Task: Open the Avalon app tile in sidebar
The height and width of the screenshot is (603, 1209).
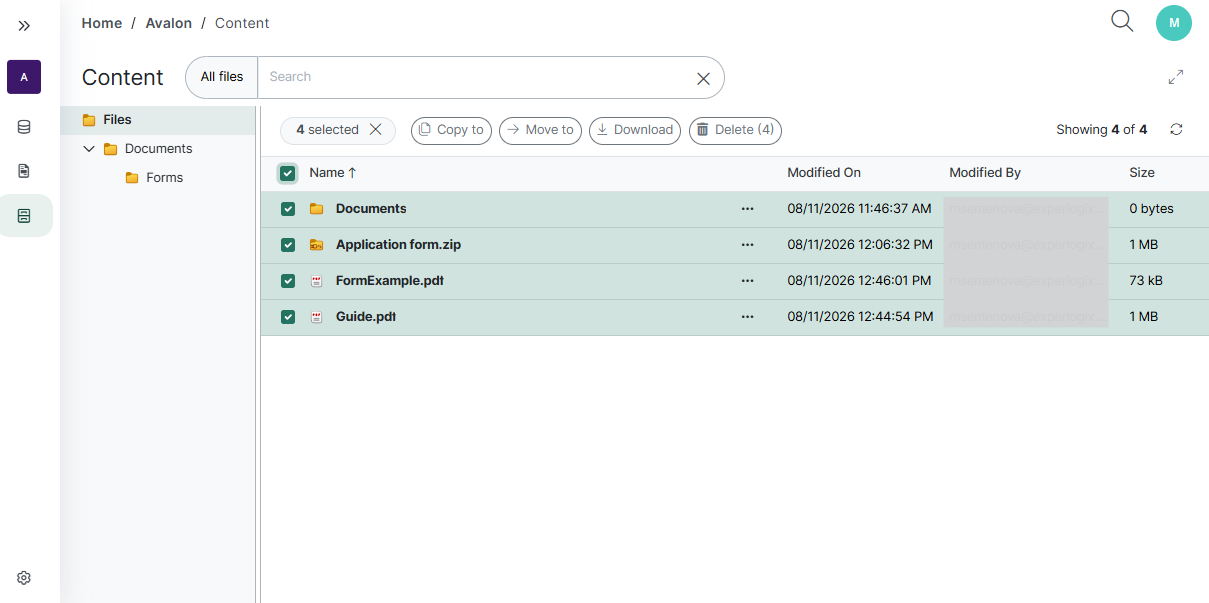Action: [24, 77]
